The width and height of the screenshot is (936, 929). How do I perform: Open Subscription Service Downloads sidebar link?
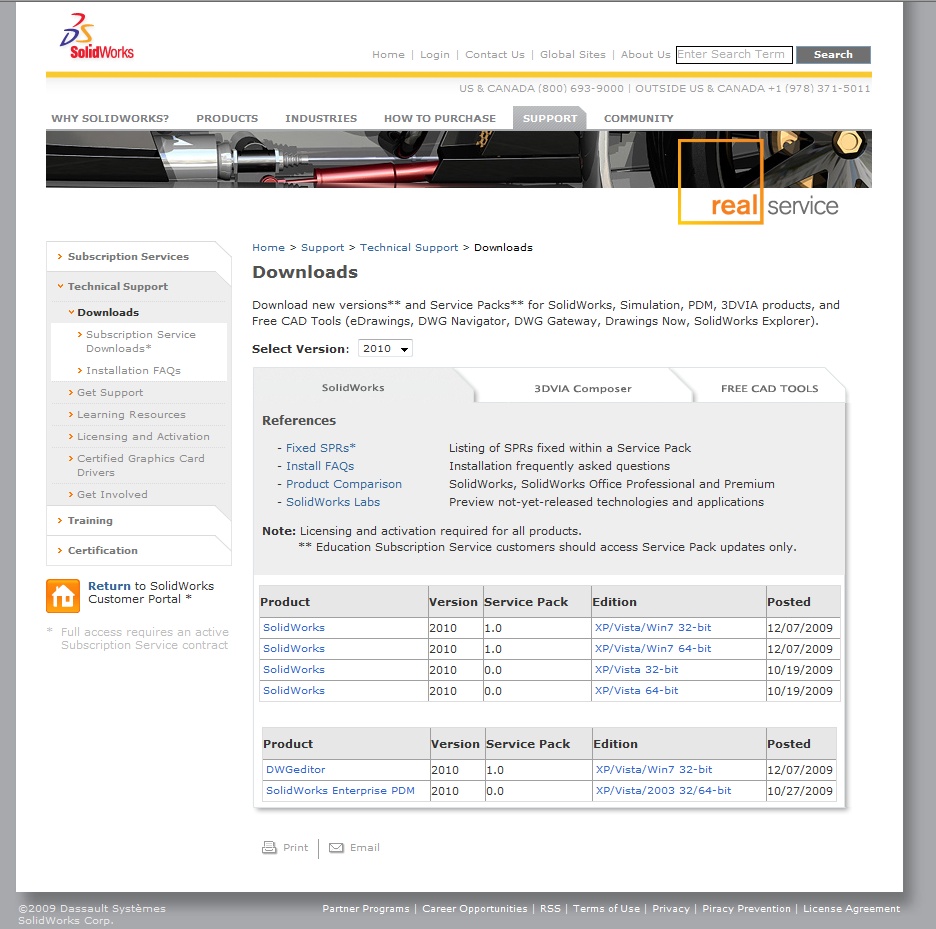coord(140,342)
